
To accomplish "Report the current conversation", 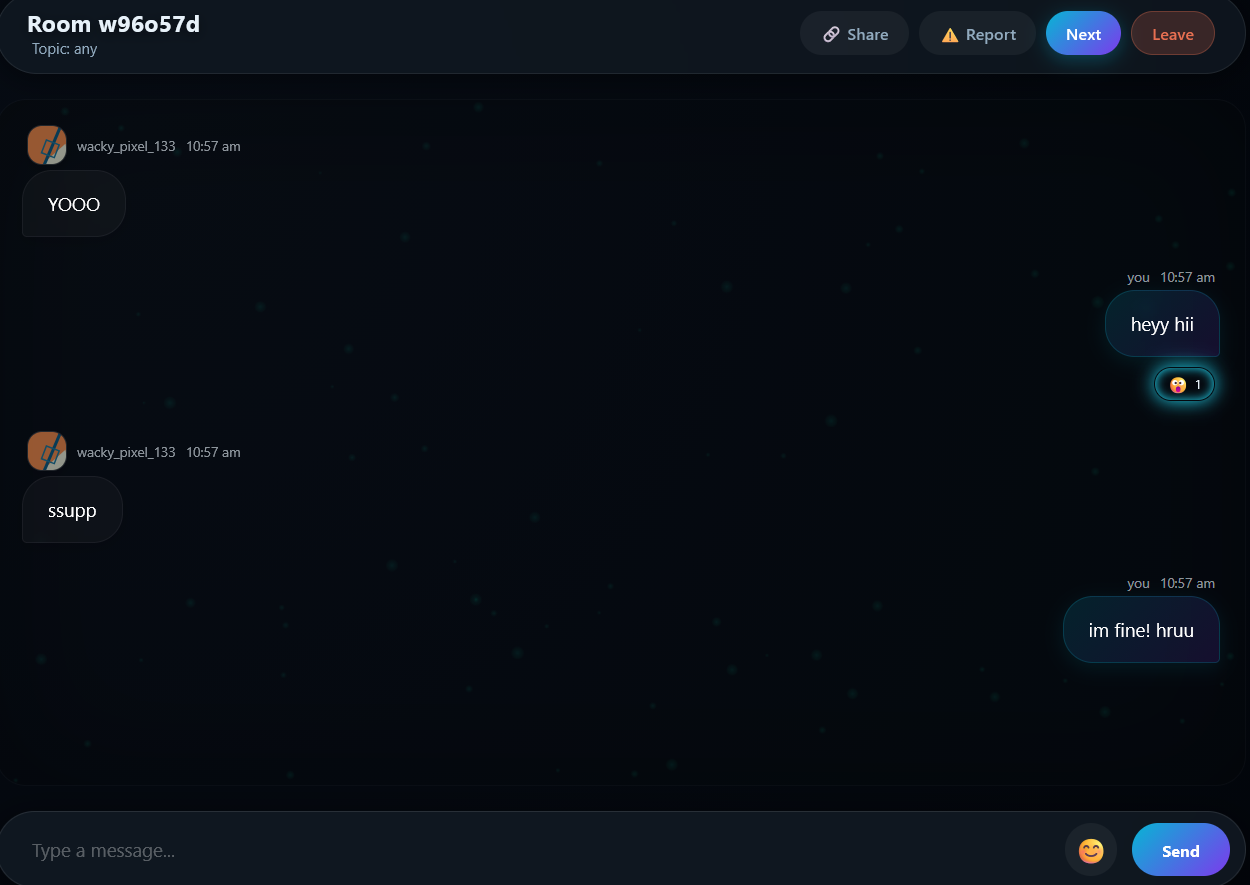I will pos(977,33).
